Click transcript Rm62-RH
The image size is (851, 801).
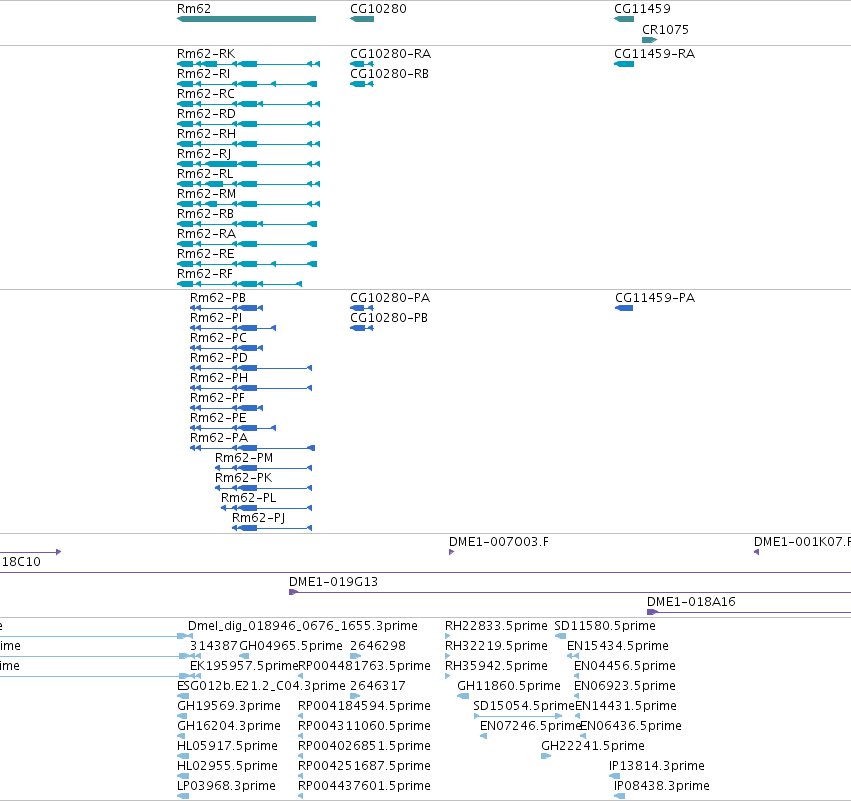click(x=249, y=144)
